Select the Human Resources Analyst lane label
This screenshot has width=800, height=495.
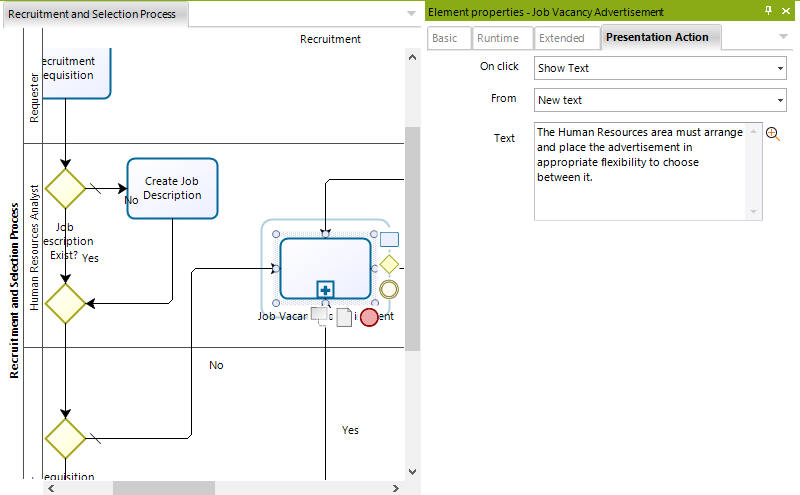(x=34, y=248)
